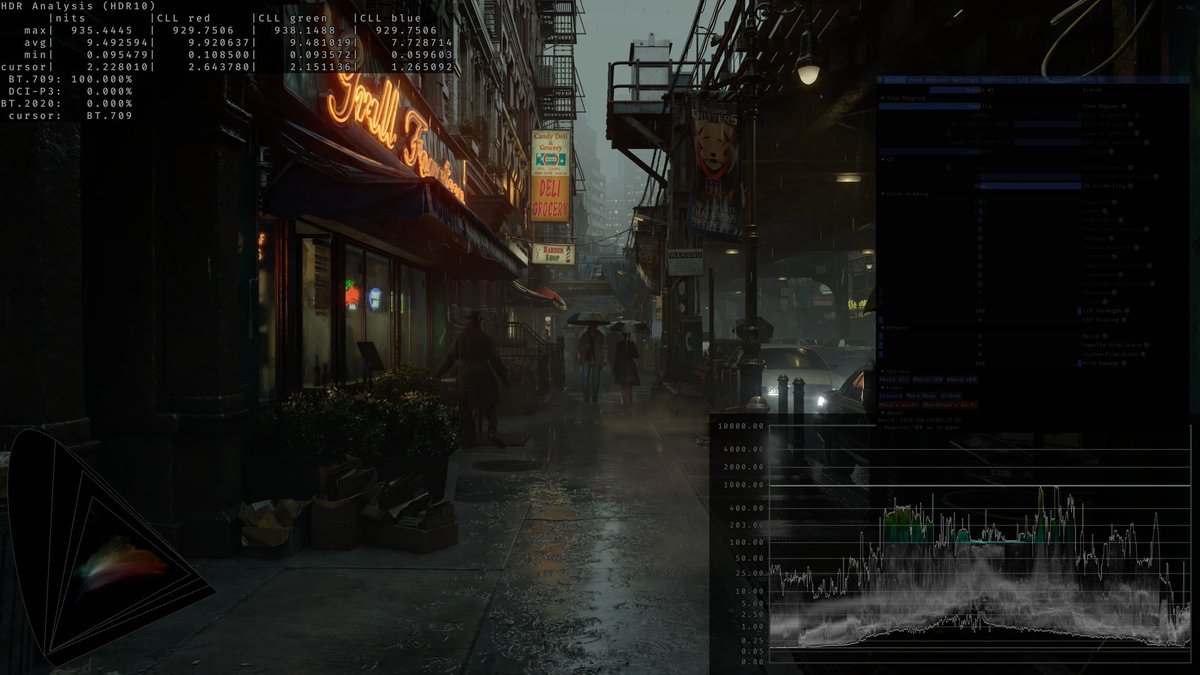Open the Github link
Image resolution: width=1200 pixels, height=675 pixels.
pos(950,396)
